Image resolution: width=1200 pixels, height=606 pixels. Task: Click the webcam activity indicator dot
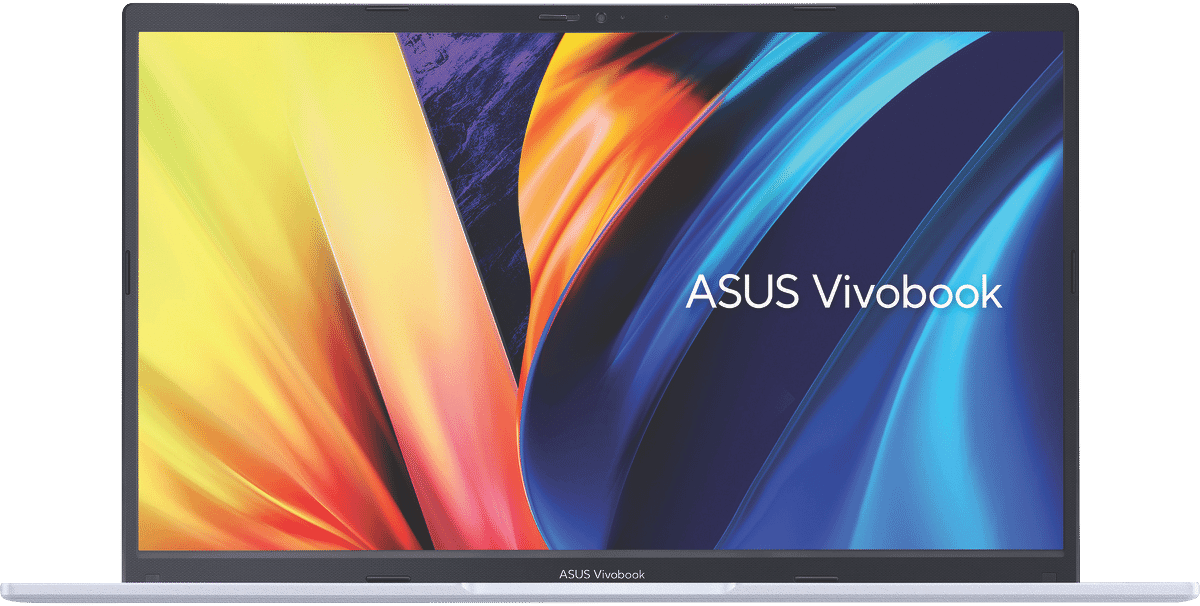622,17
